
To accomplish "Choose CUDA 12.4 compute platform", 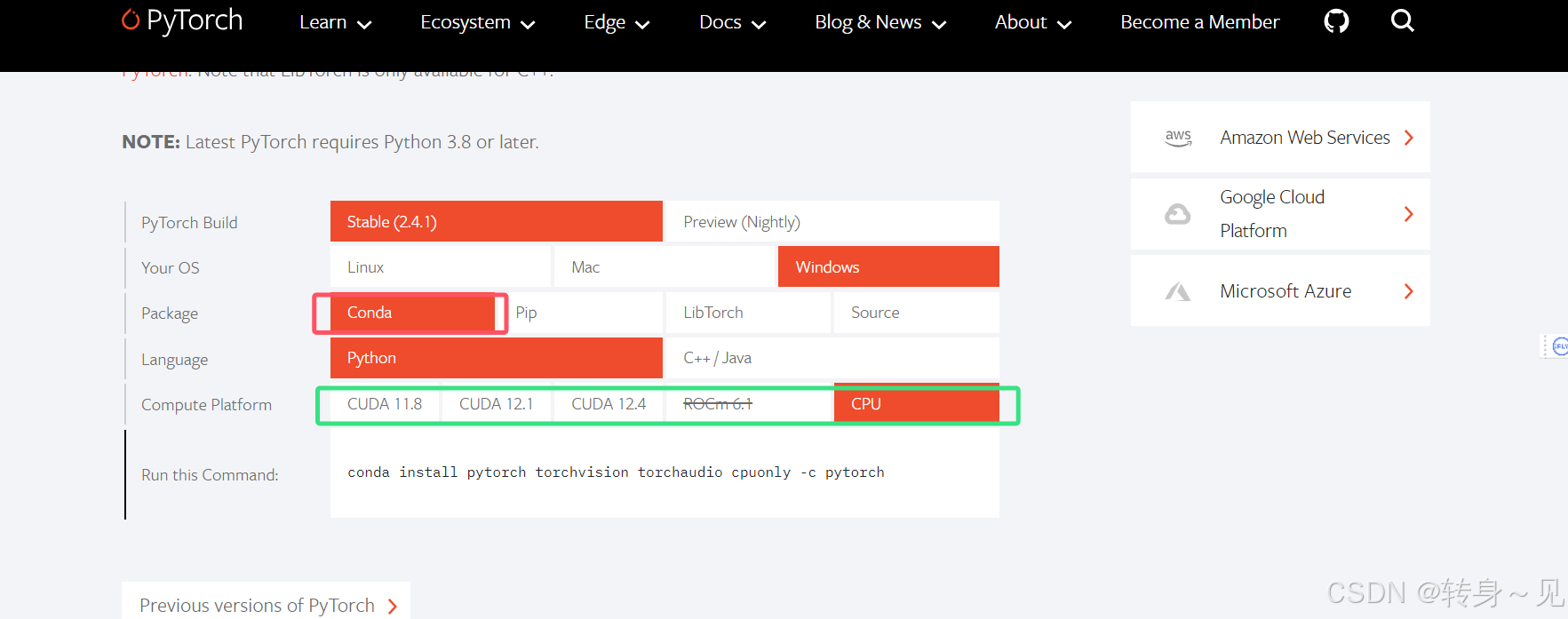I will (x=609, y=404).
